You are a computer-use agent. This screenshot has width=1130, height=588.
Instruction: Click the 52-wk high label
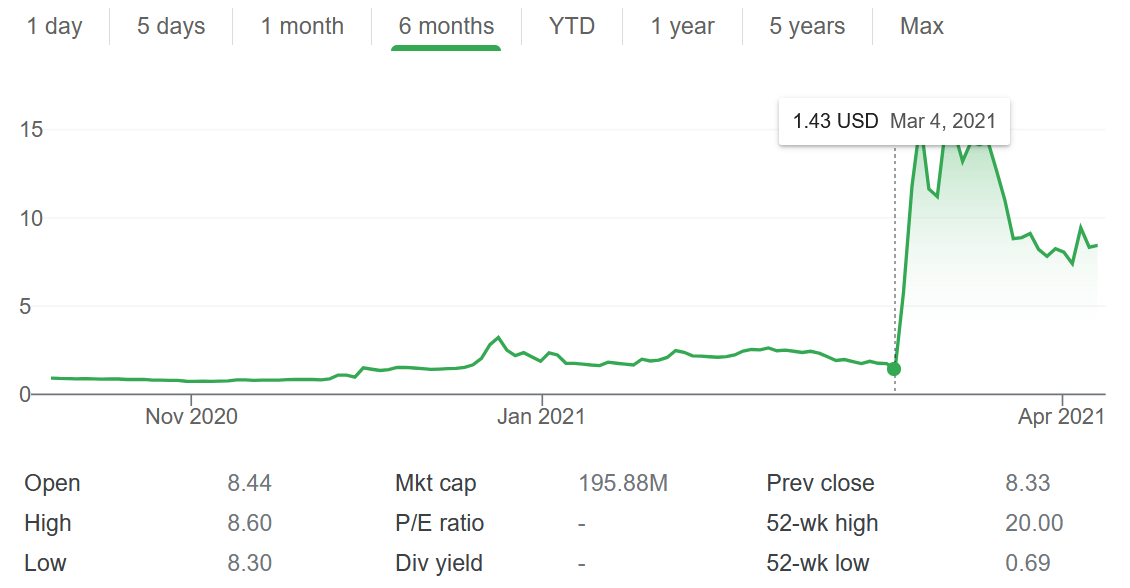(822, 523)
